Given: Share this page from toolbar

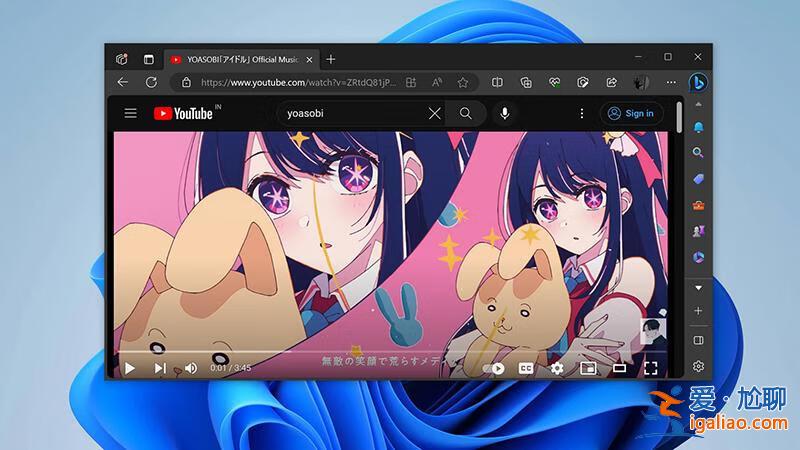Looking at the screenshot, I should [x=611, y=82].
